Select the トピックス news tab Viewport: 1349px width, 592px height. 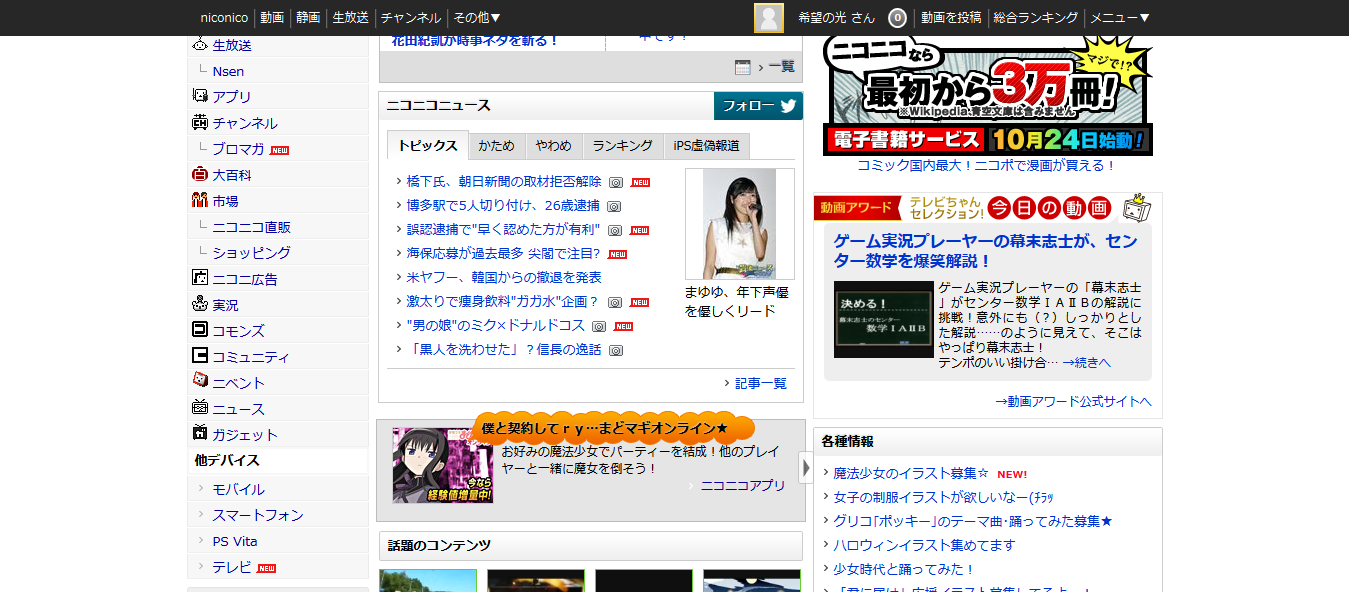click(427, 146)
